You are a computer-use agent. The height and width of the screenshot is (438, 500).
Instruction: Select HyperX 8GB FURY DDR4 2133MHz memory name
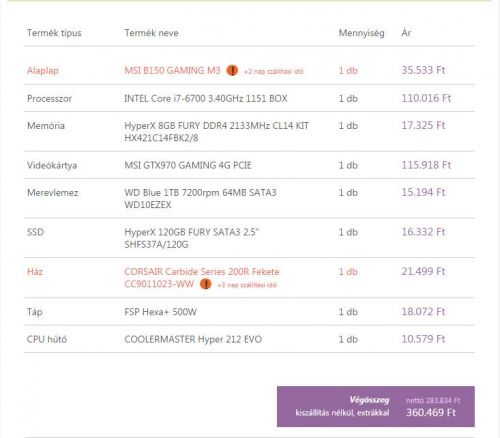point(216,132)
